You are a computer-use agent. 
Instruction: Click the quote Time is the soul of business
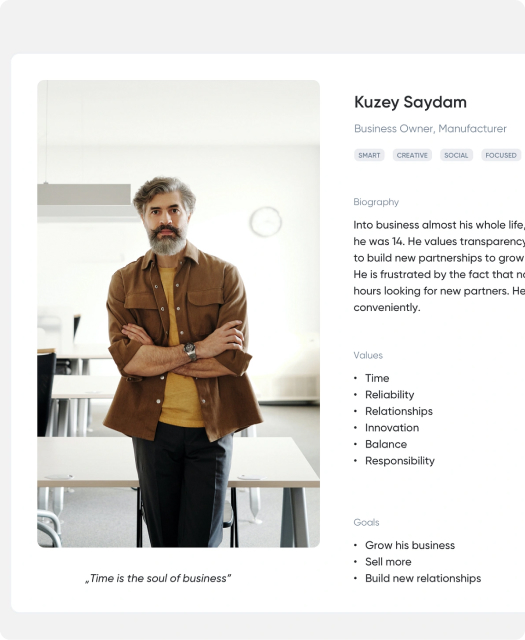(158, 578)
